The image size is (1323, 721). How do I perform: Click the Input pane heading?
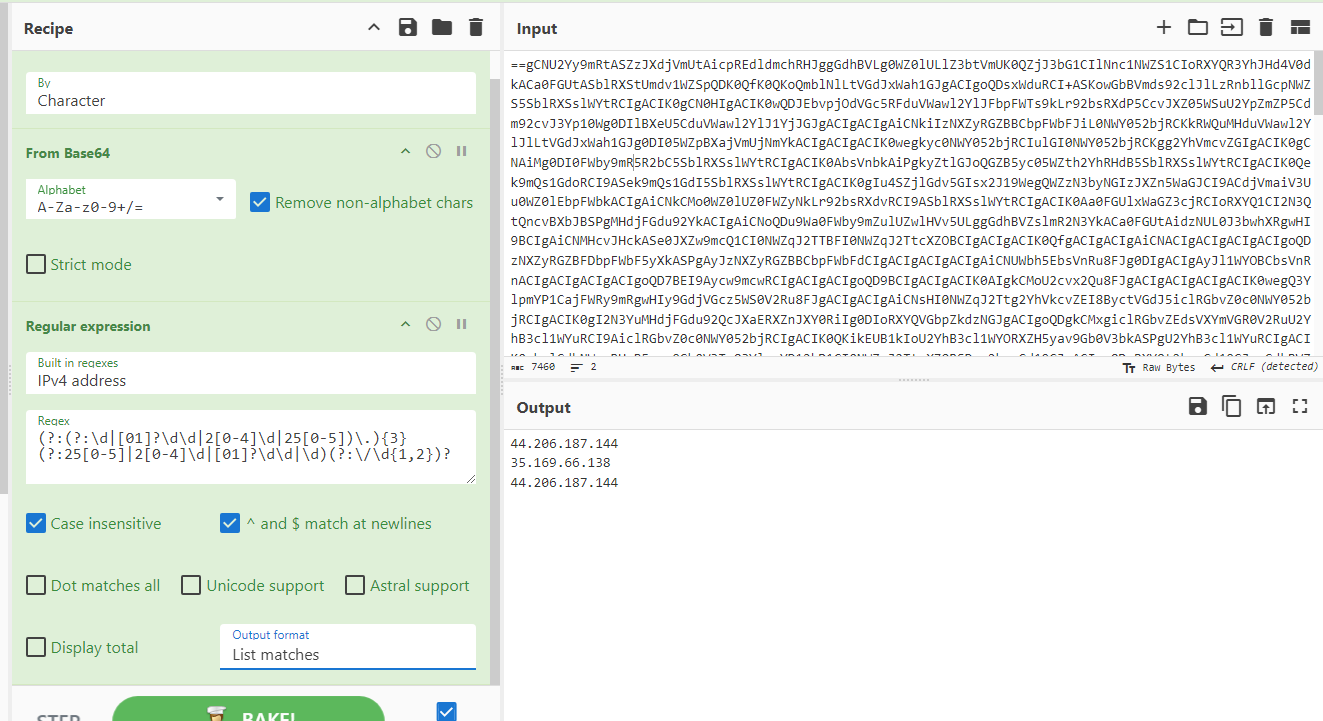point(537,29)
